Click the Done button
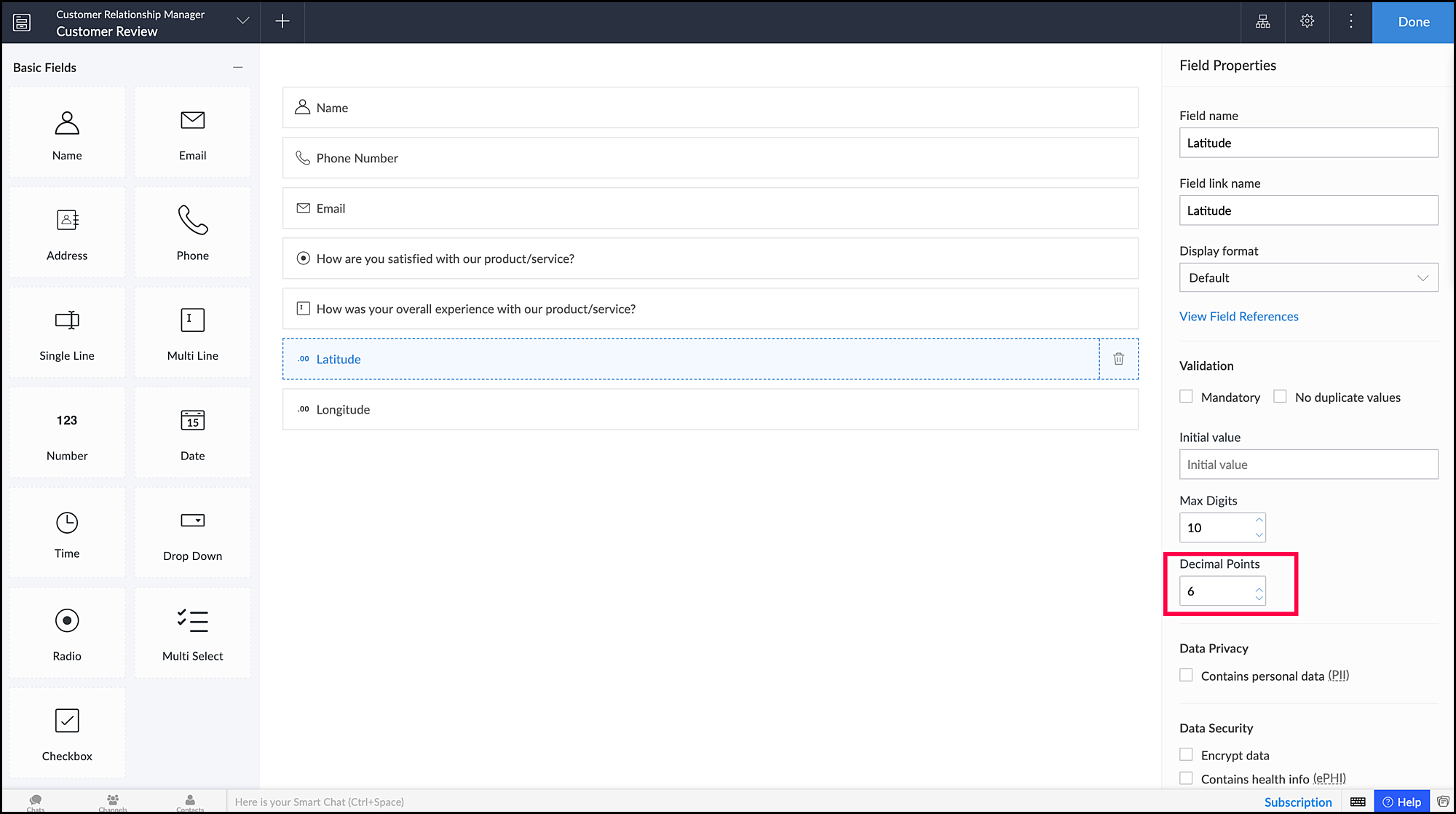The width and height of the screenshot is (1456, 814). tap(1413, 22)
